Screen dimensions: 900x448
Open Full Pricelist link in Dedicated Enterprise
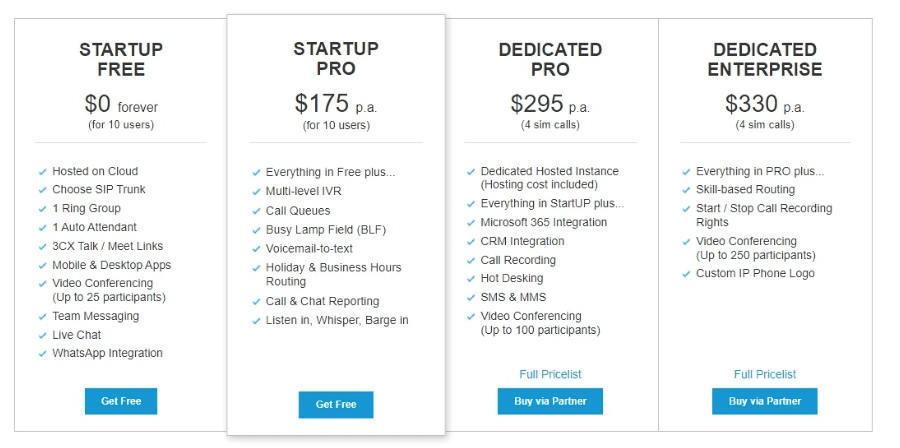[x=765, y=374]
